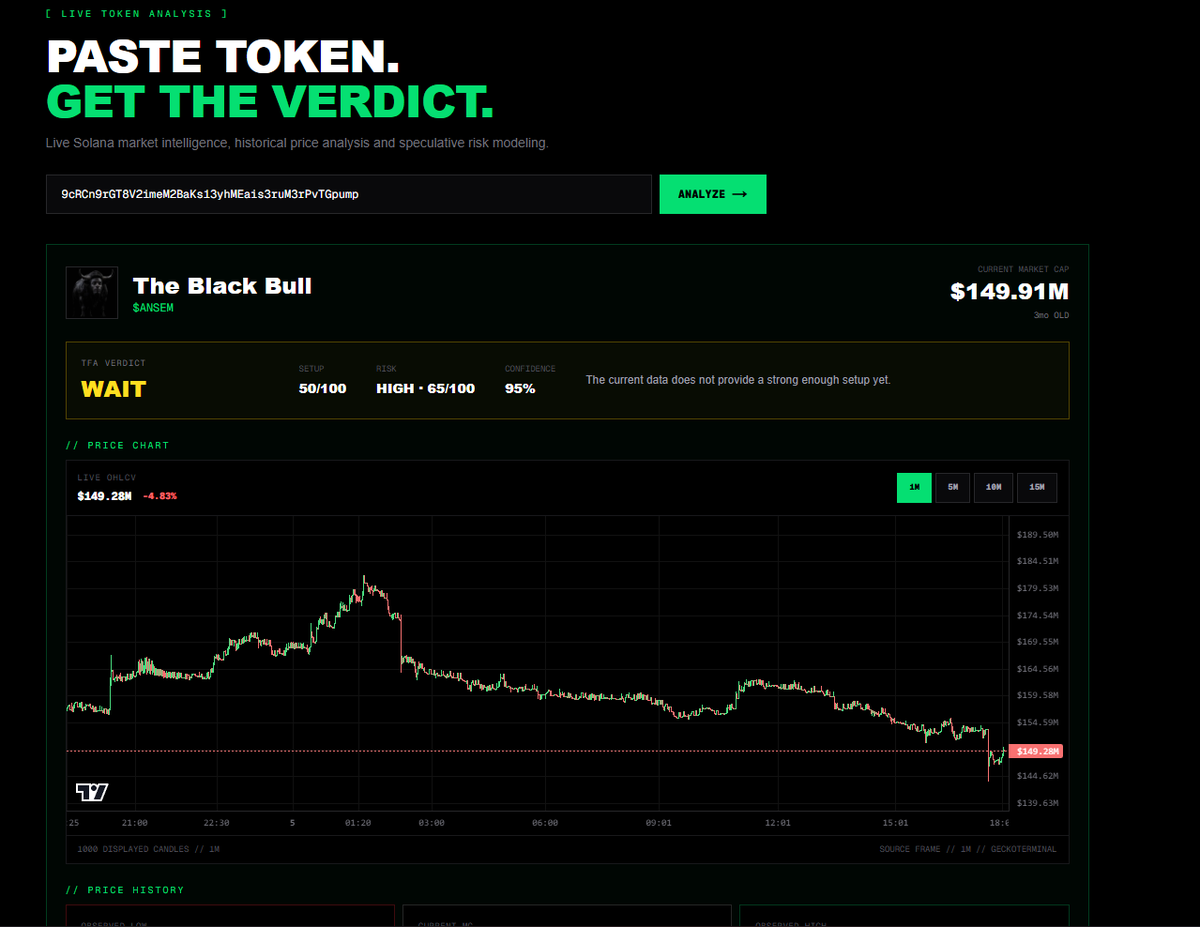Click the $149.28M live OHLCV price

click(104, 496)
